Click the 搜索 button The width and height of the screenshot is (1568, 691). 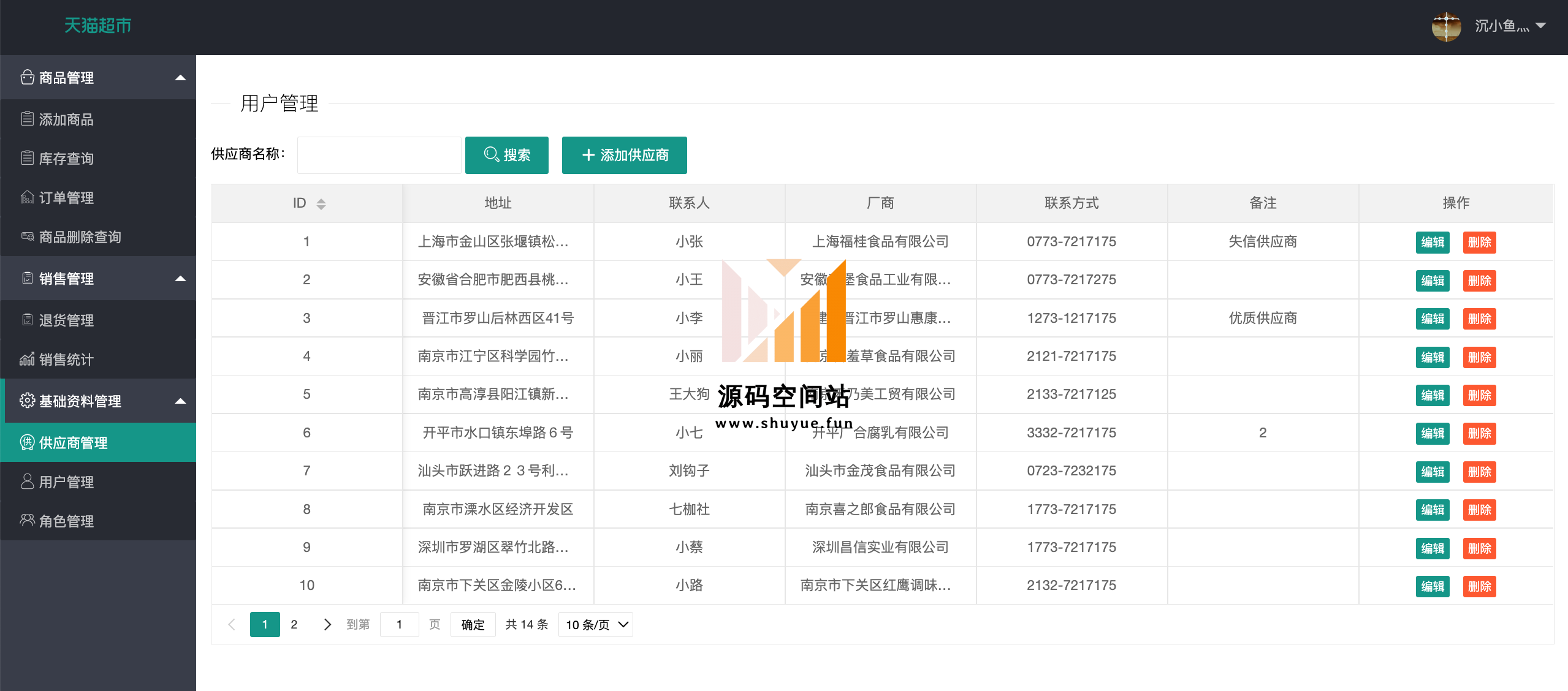point(507,155)
